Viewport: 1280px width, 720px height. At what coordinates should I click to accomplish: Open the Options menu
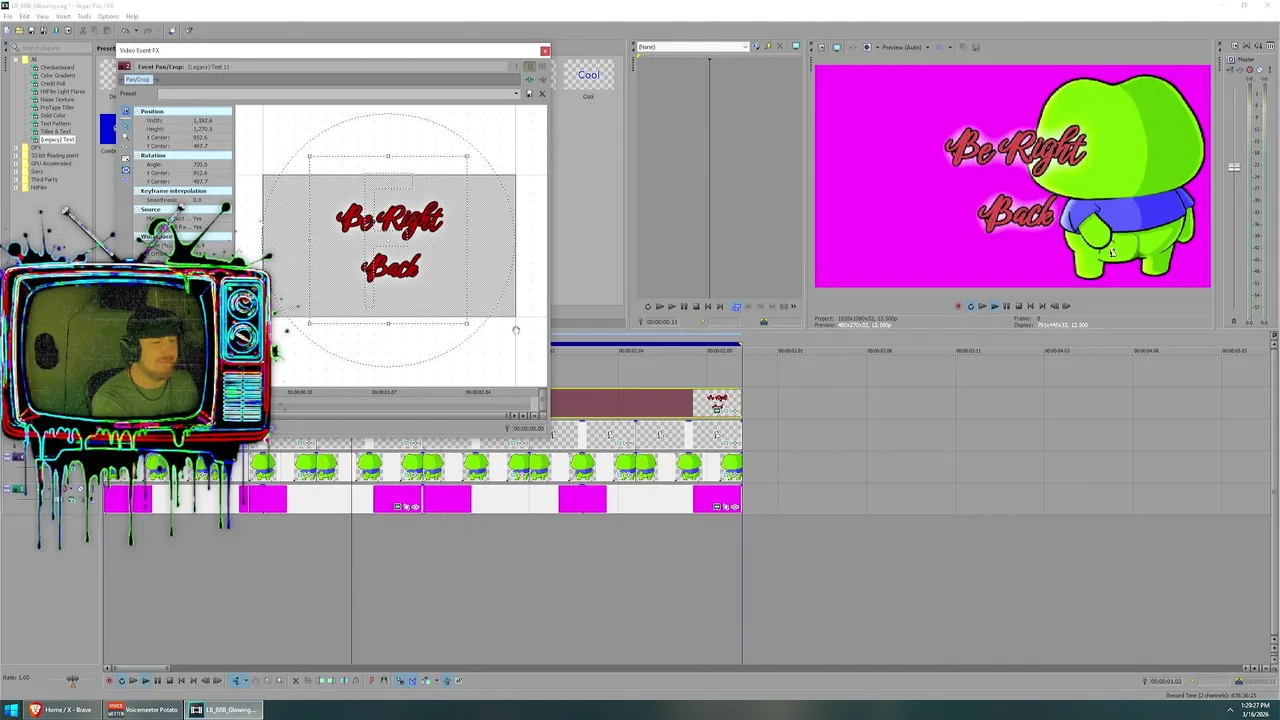click(108, 16)
